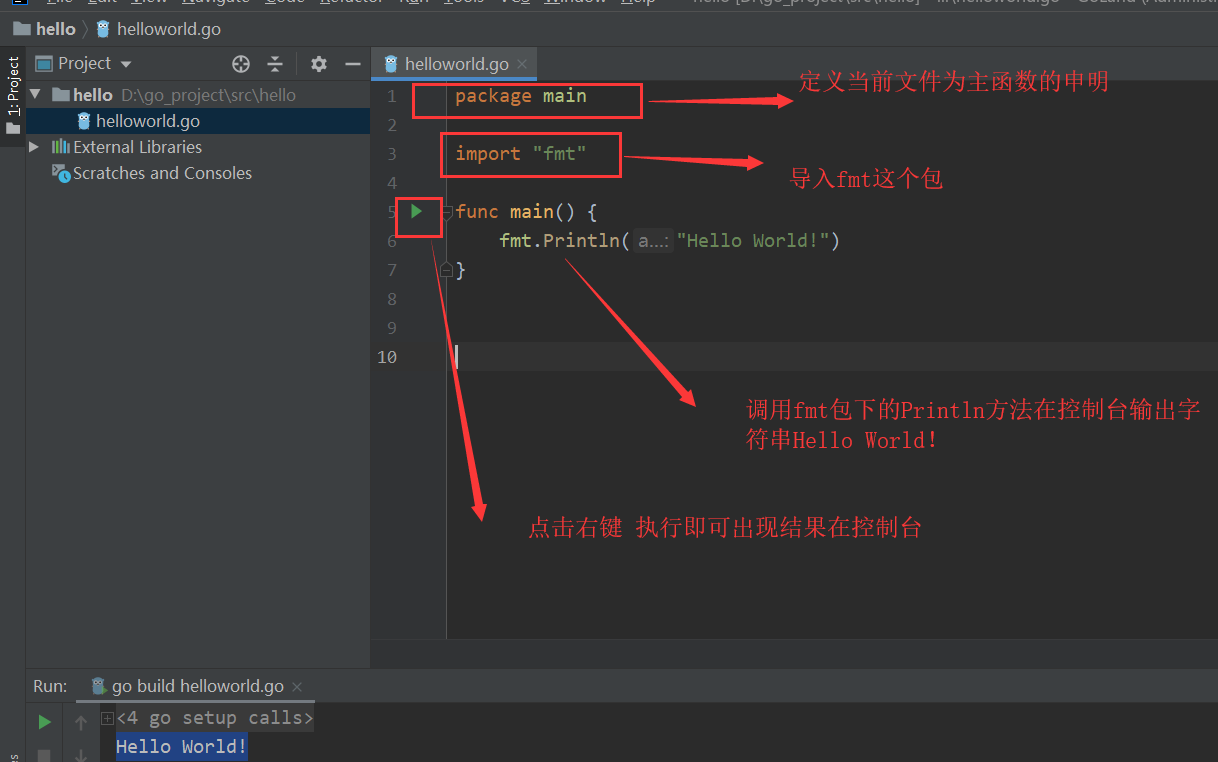Image resolution: width=1218 pixels, height=762 pixels.
Task: Collapse the hello project folder
Action: 36,95
